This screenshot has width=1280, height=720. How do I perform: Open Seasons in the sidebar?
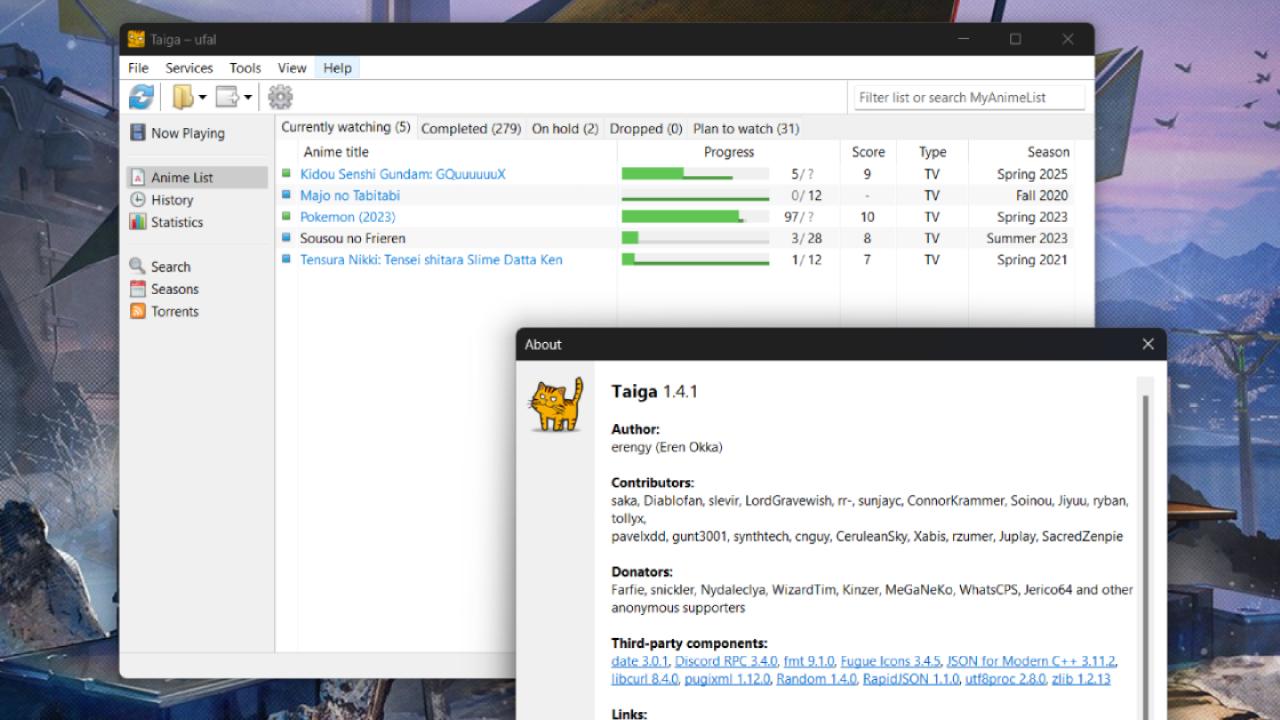164,289
